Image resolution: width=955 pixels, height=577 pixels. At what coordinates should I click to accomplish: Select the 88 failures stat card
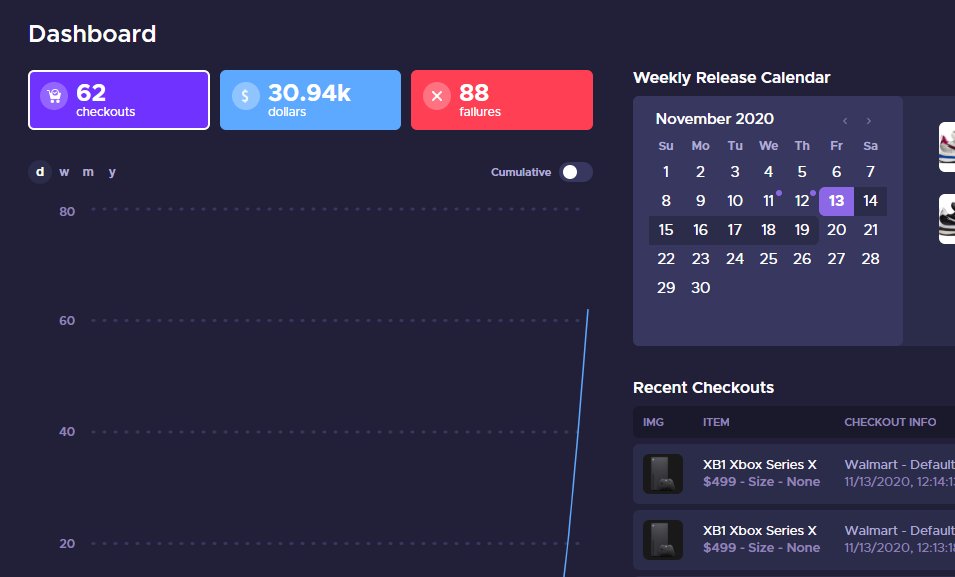click(x=502, y=100)
